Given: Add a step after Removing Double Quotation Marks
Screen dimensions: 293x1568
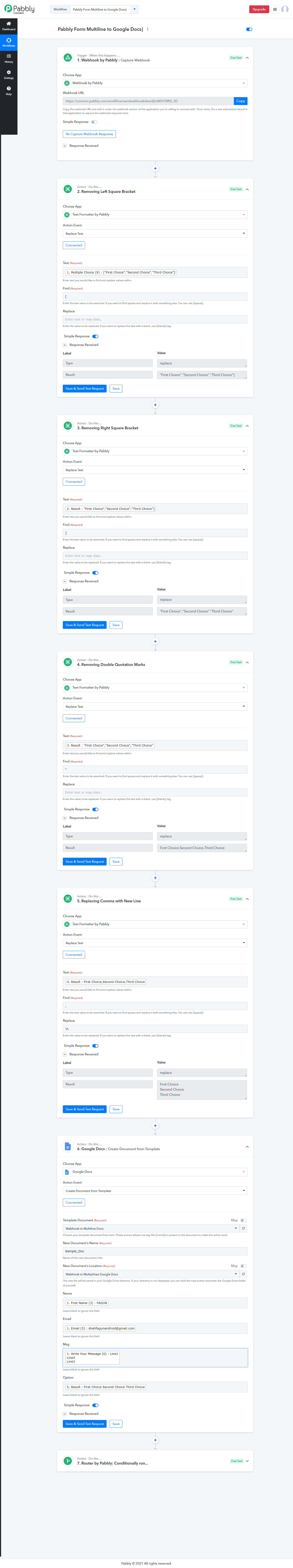Looking at the screenshot, I should coord(155,878).
